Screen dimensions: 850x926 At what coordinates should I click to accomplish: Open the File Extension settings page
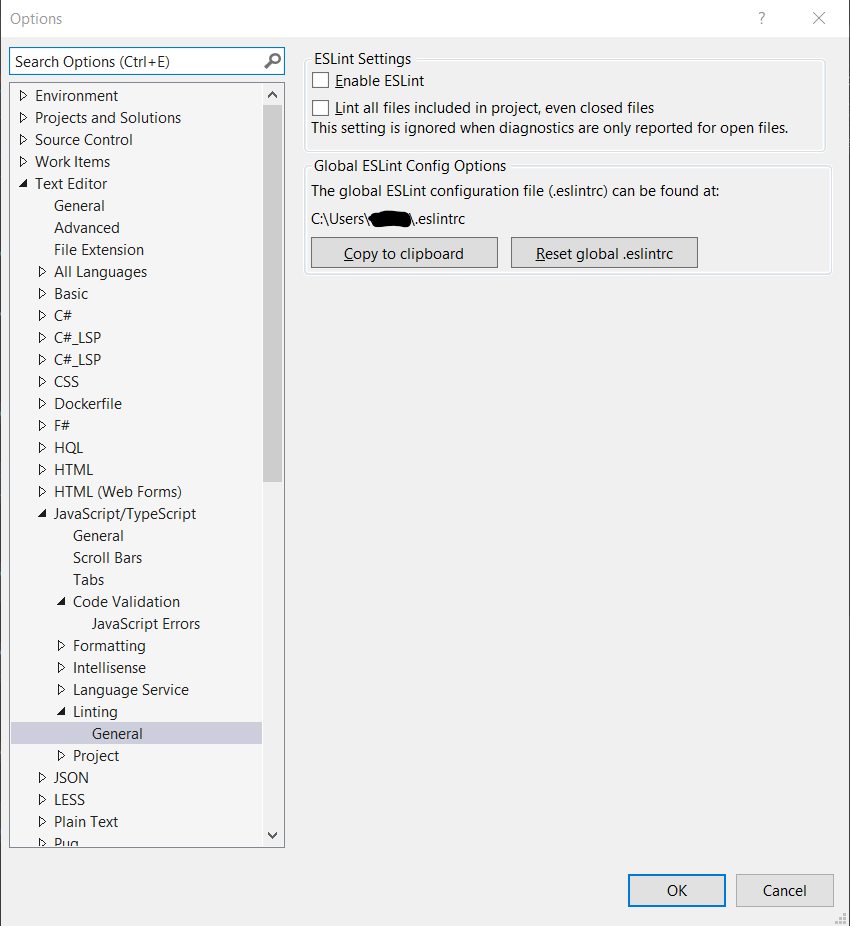tap(98, 249)
